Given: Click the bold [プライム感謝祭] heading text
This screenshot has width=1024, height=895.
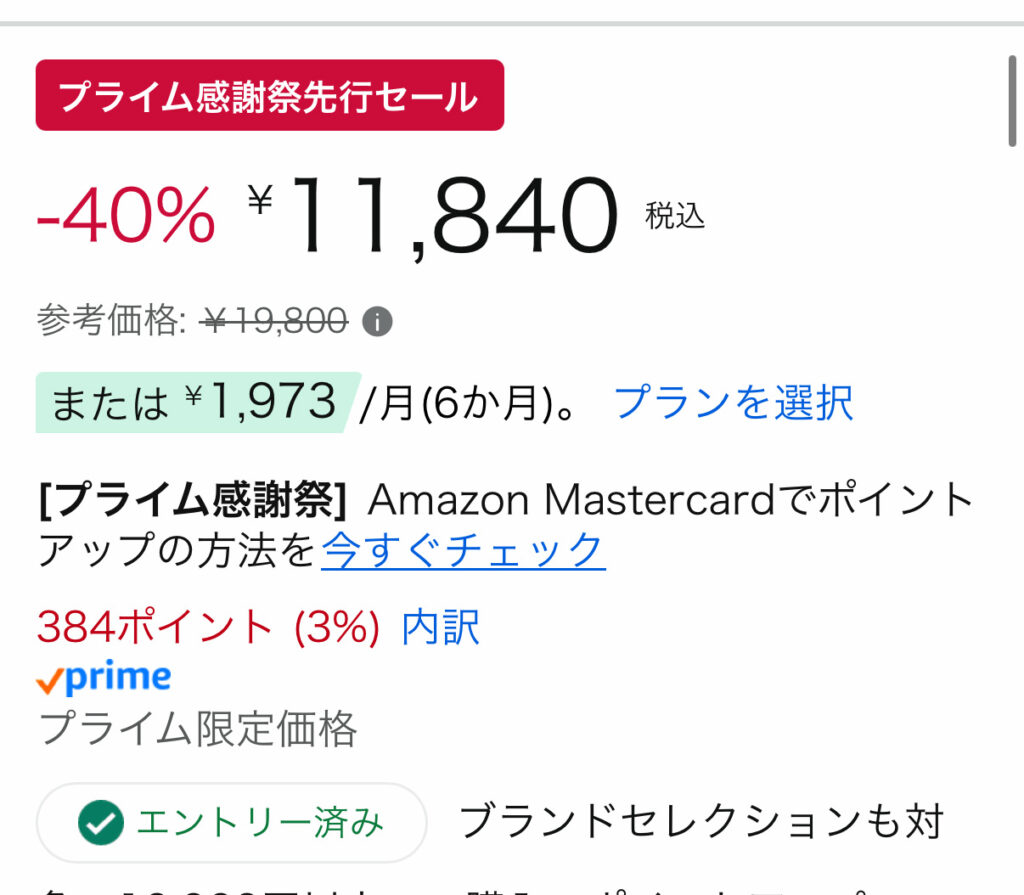Looking at the screenshot, I should coord(192,499).
